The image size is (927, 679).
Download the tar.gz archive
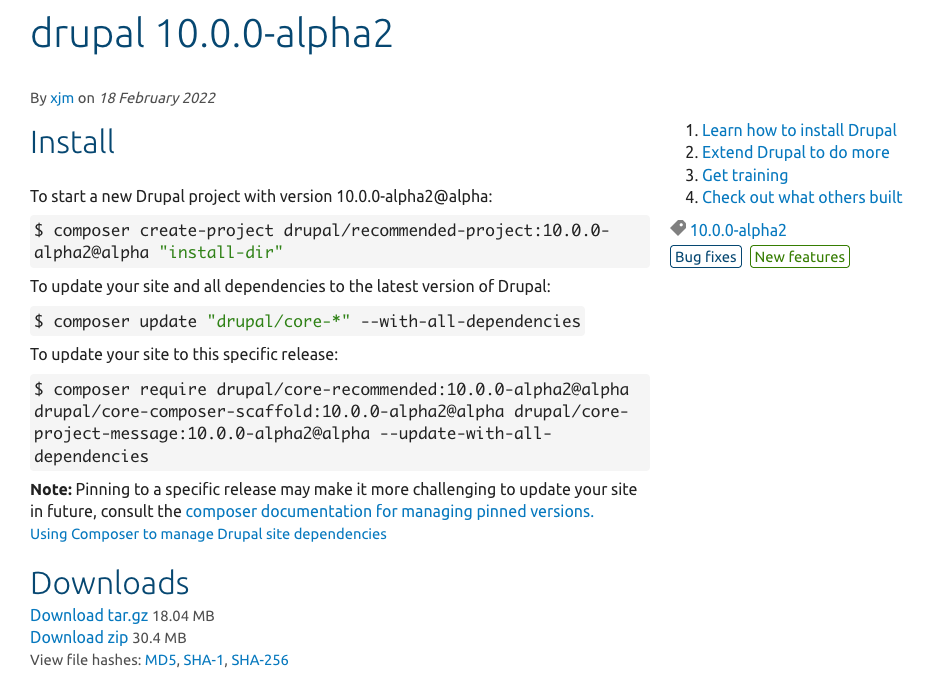click(89, 616)
